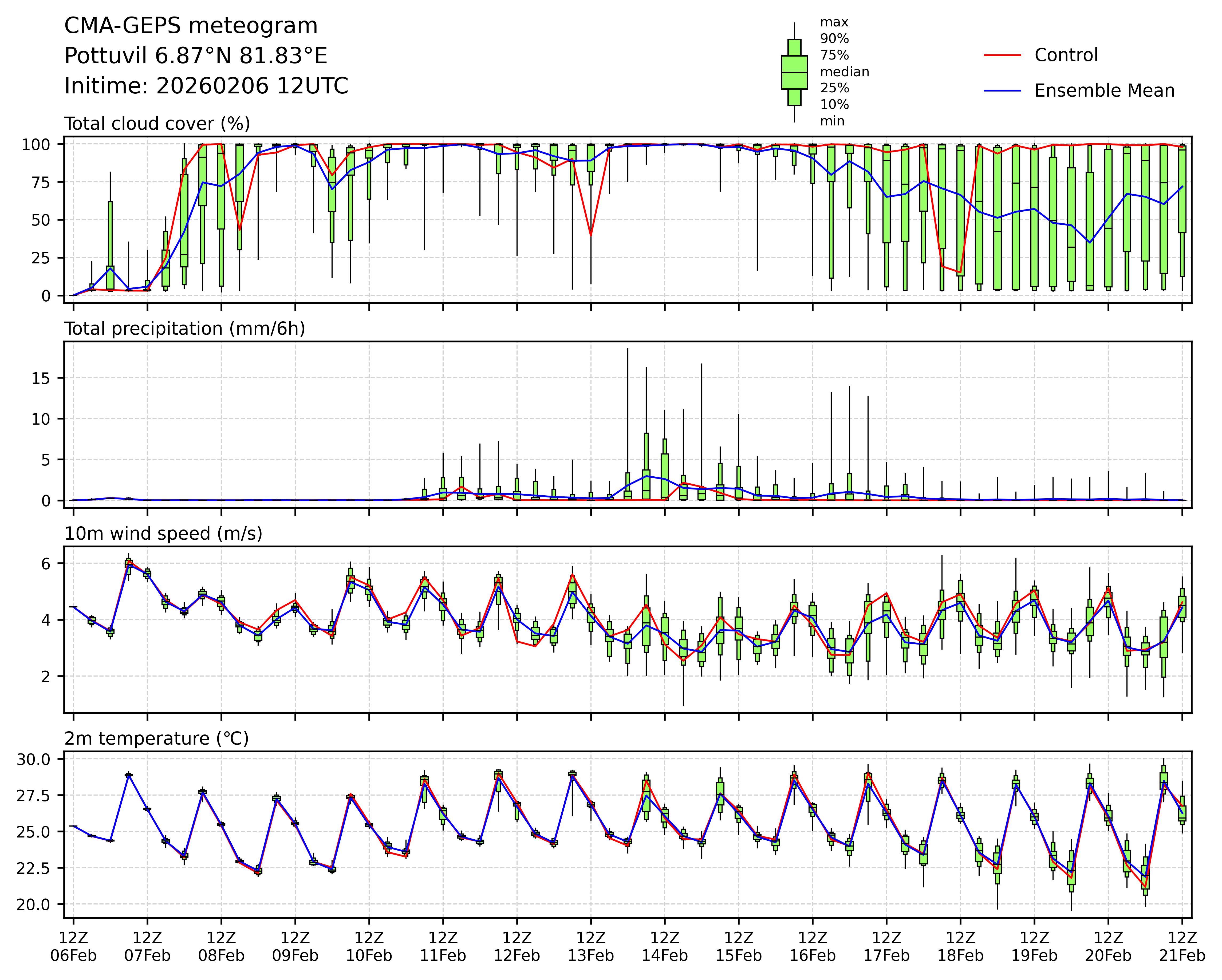Click the '12Z 18Feb' x-axis label
Viewport: 1222px width, 980px height.
(x=960, y=946)
